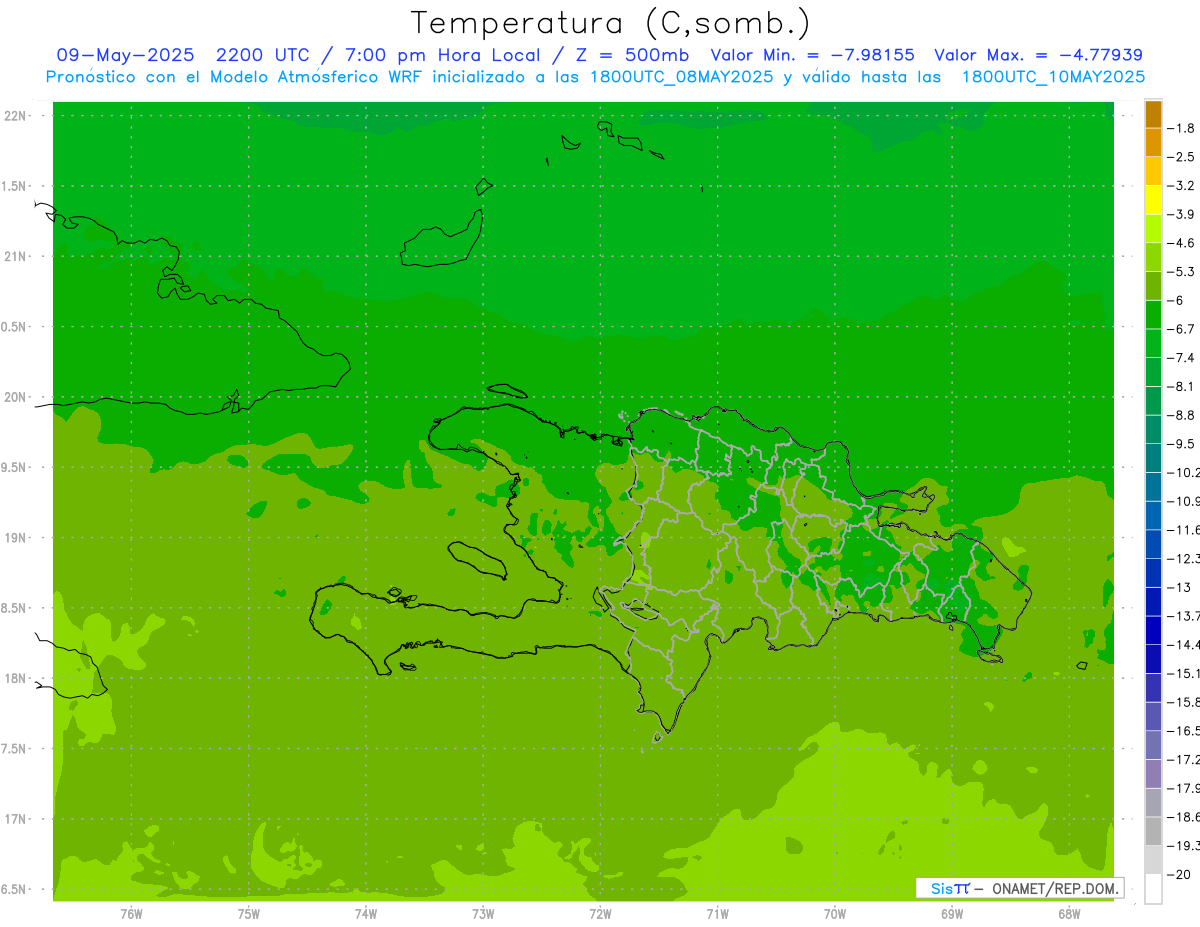
Task: Click the '74W' longitude axis label
Action: pos(366,914)
